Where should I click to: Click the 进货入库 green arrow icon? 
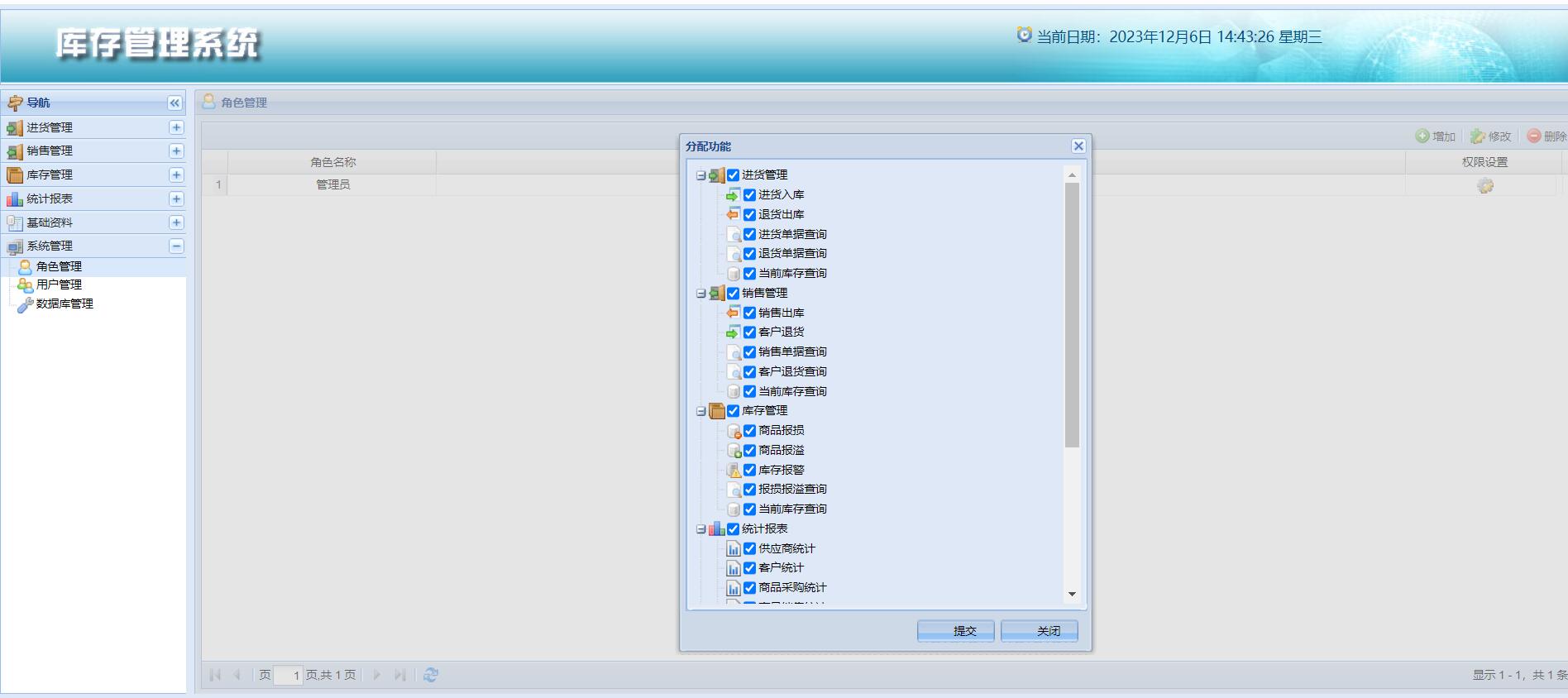(733, 195)
